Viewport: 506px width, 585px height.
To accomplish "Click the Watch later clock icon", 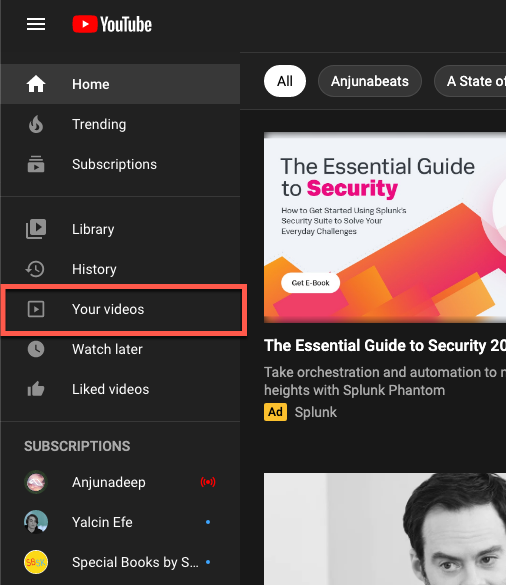I will [36, 349].
